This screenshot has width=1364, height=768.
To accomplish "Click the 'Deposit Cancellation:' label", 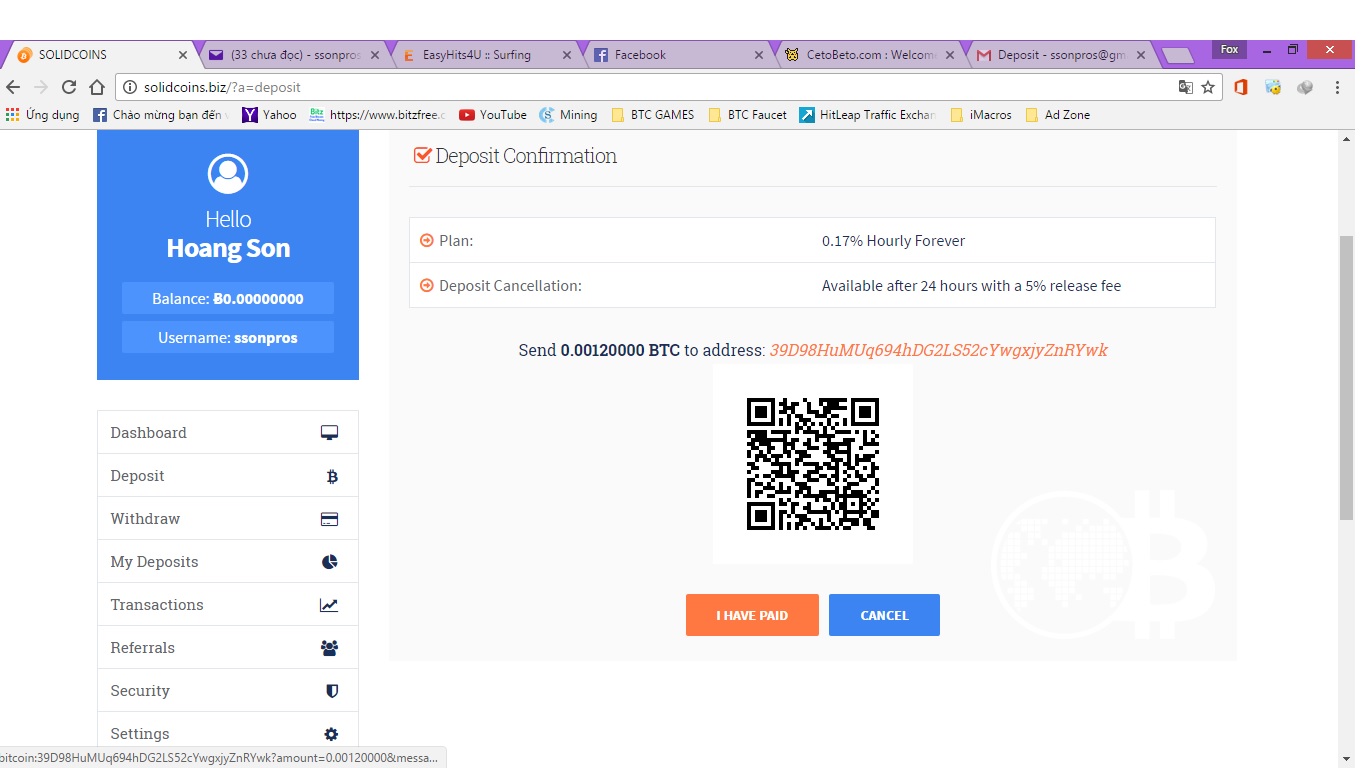I will tap(510, 286).
